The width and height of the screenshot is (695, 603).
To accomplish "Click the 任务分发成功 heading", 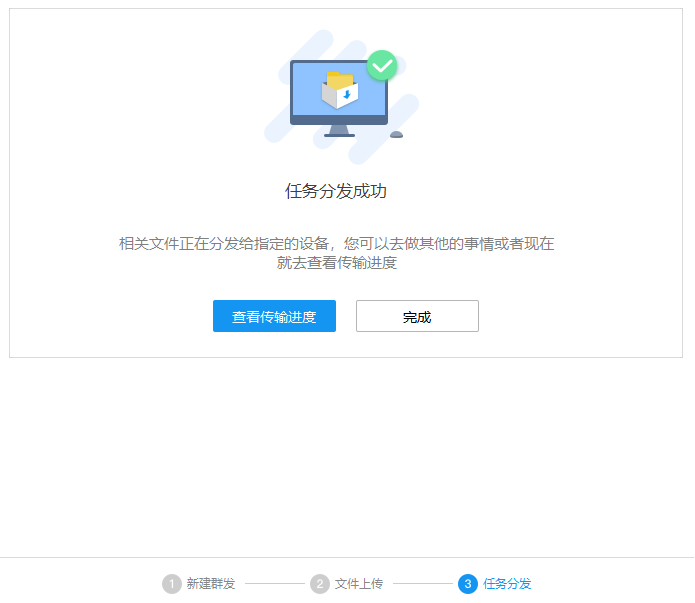I will pyautogui.click(x=336, y=191).
